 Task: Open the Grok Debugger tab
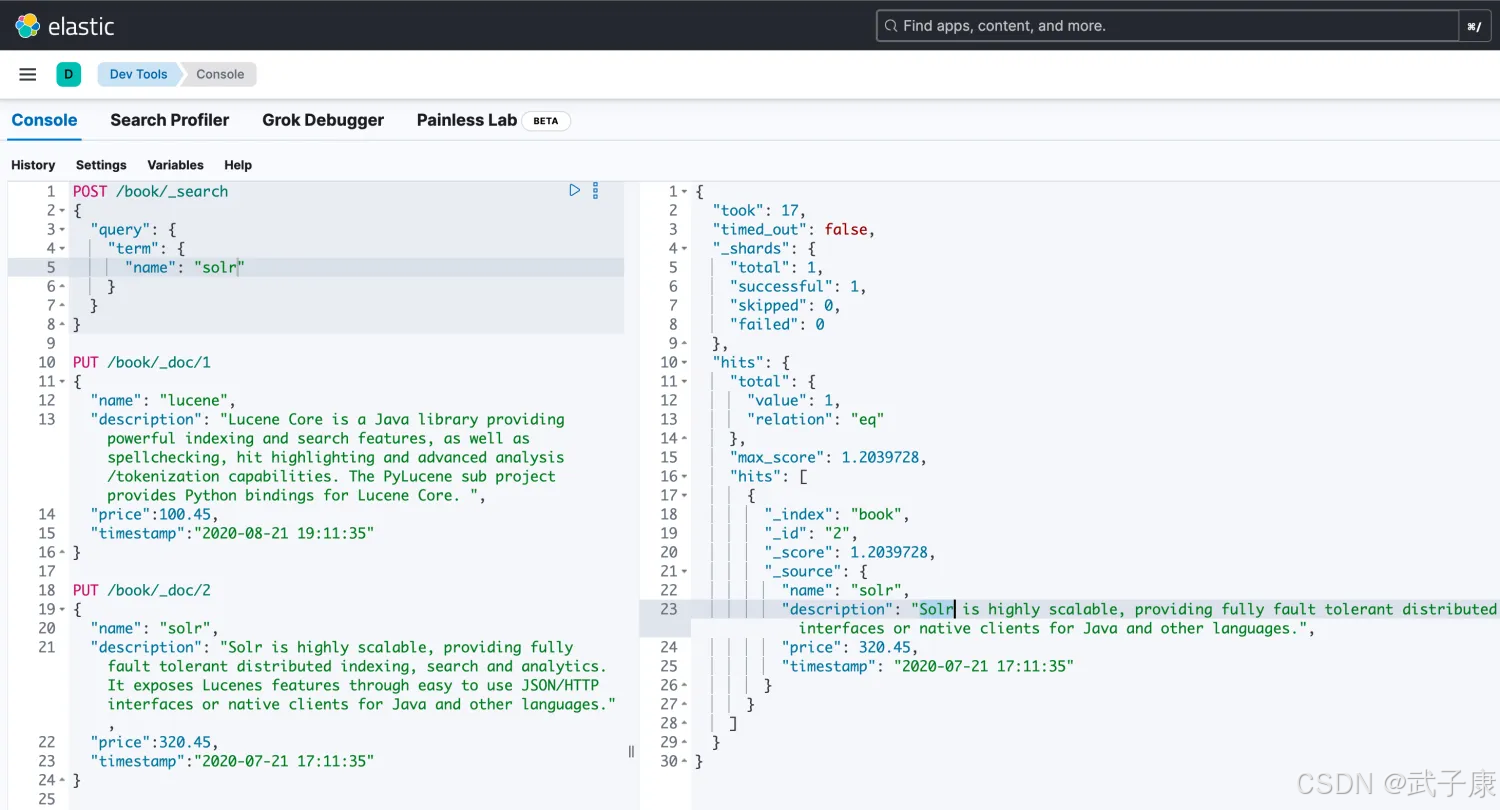[322, 120]
